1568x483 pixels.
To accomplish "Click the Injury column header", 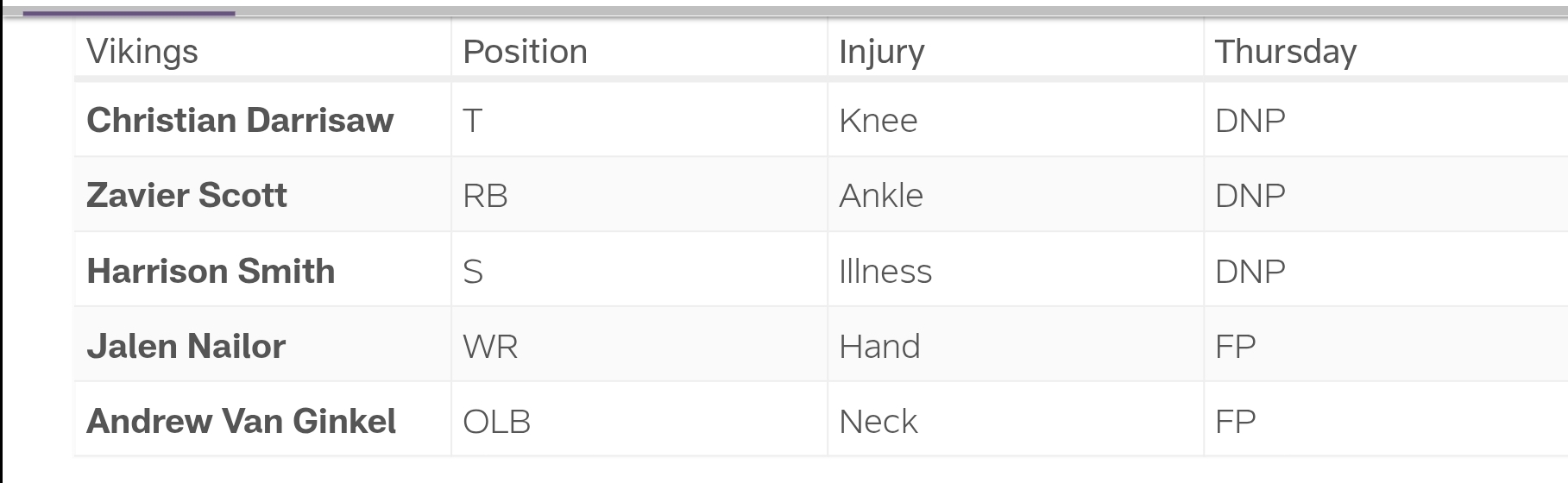I will [x=881, y=53].
